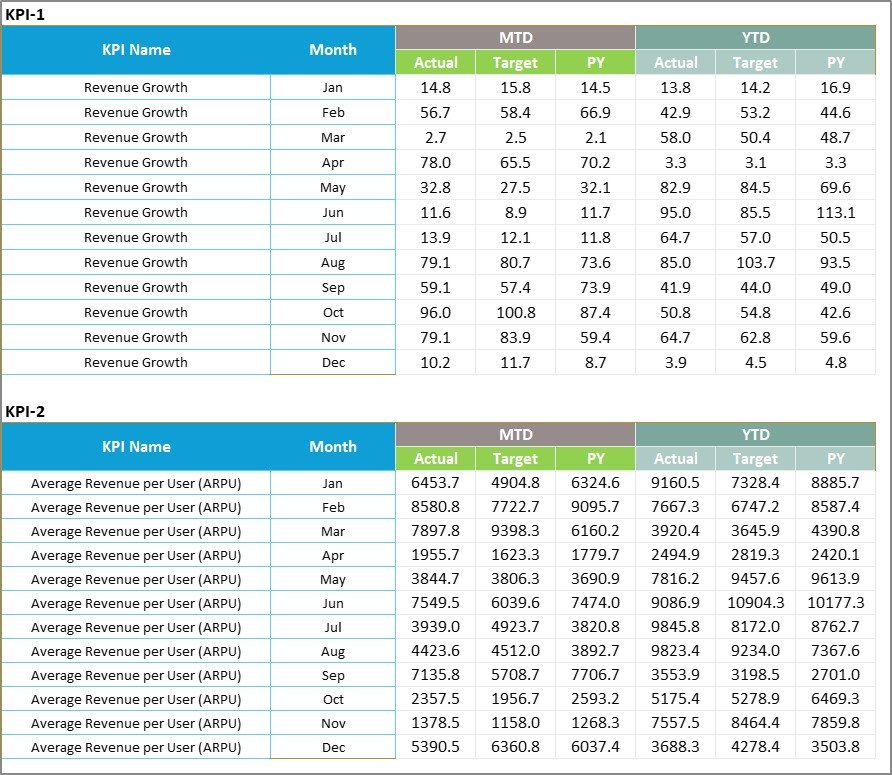Click the Revenue Growth label for March

[136, 137]
